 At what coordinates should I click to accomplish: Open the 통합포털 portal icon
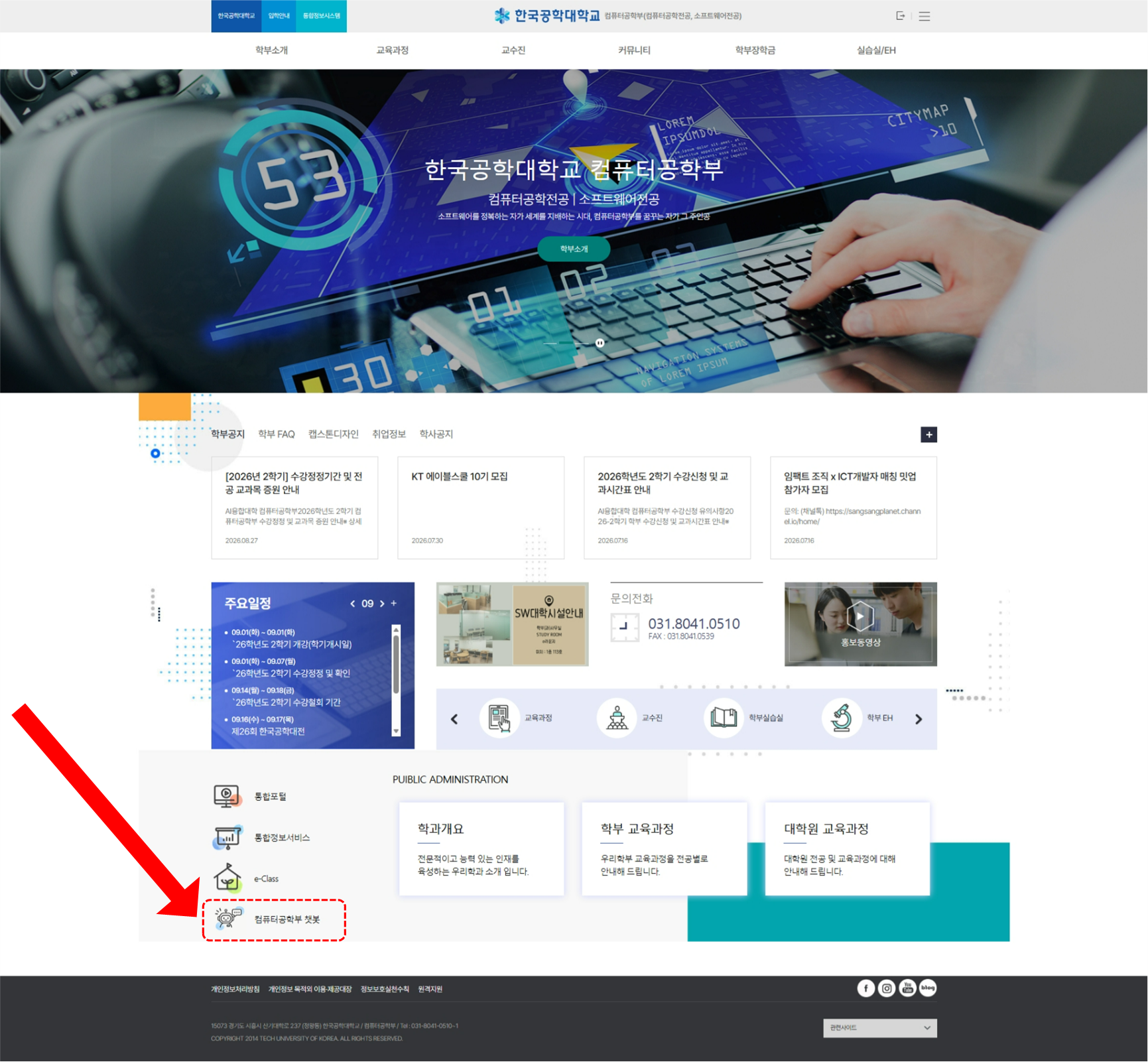coord(227,797)
